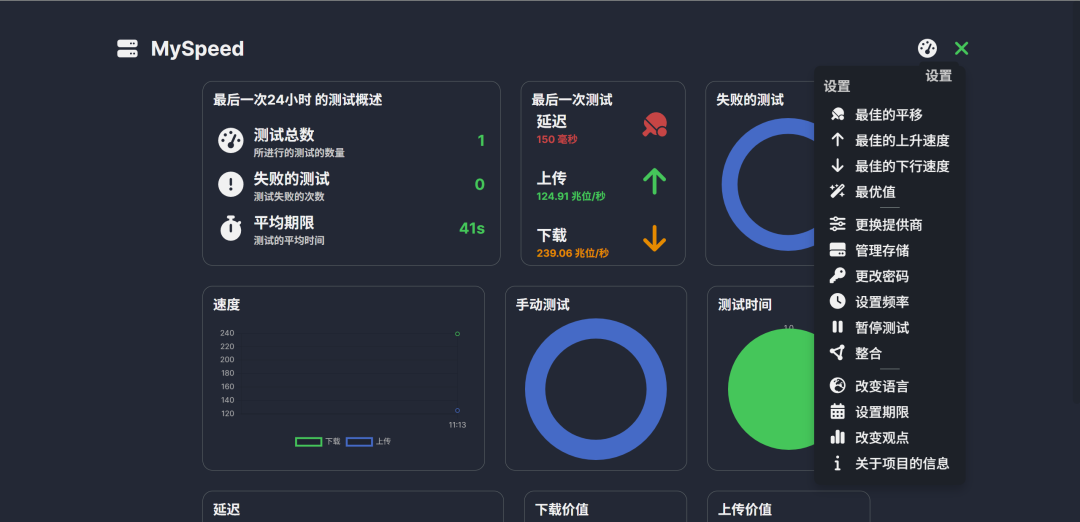Click the green upload arrow icon

654,182
